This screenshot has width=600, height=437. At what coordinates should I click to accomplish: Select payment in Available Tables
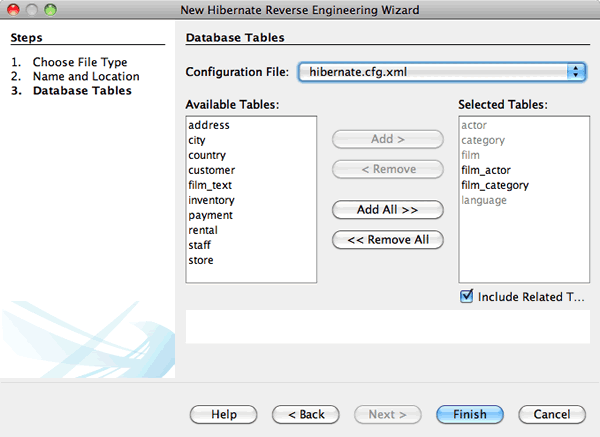click(x=210, y=216)
